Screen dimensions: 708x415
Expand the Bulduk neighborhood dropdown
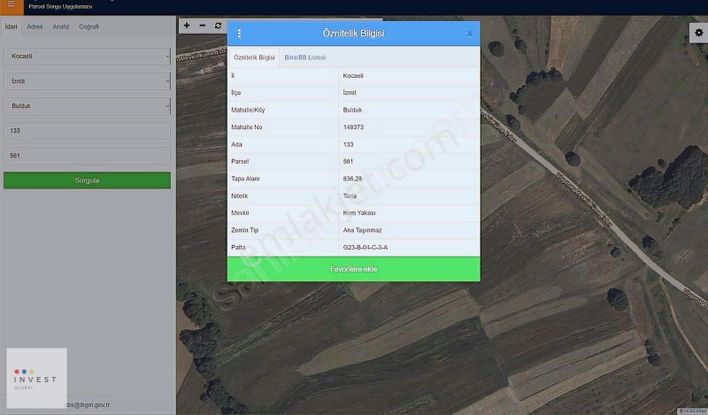(87, 106)
